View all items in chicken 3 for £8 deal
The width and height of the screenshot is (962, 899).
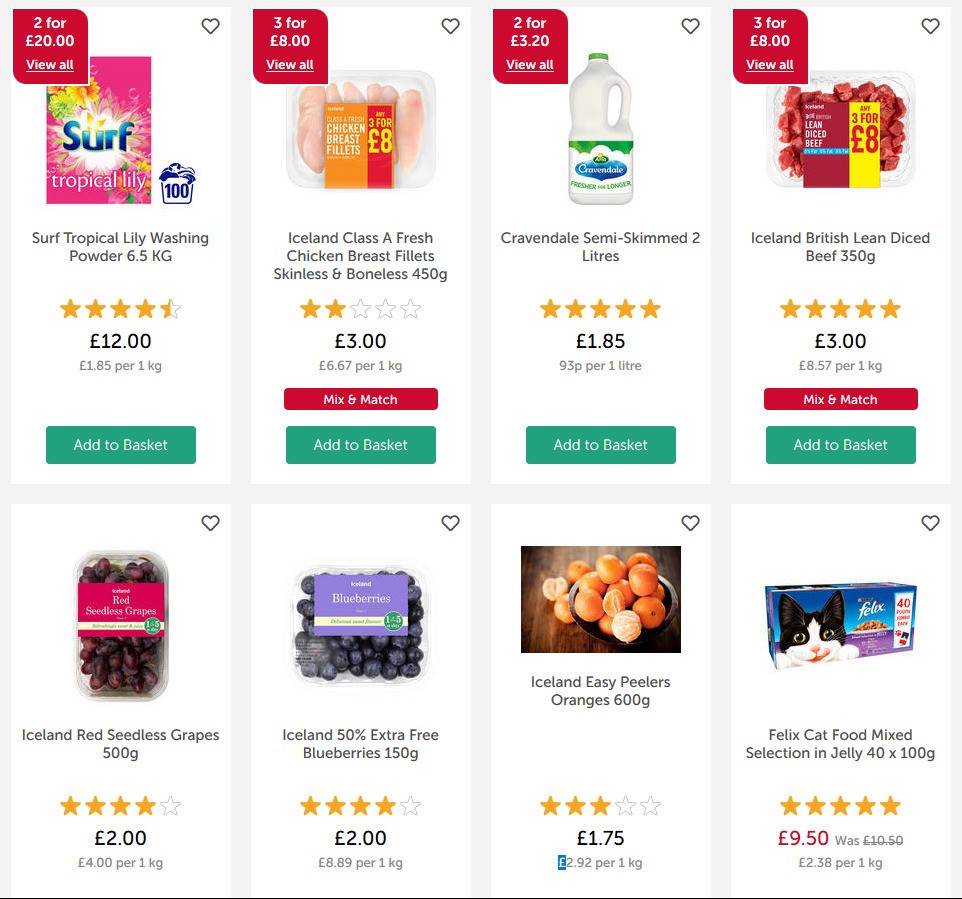click(x=289, y=64)
